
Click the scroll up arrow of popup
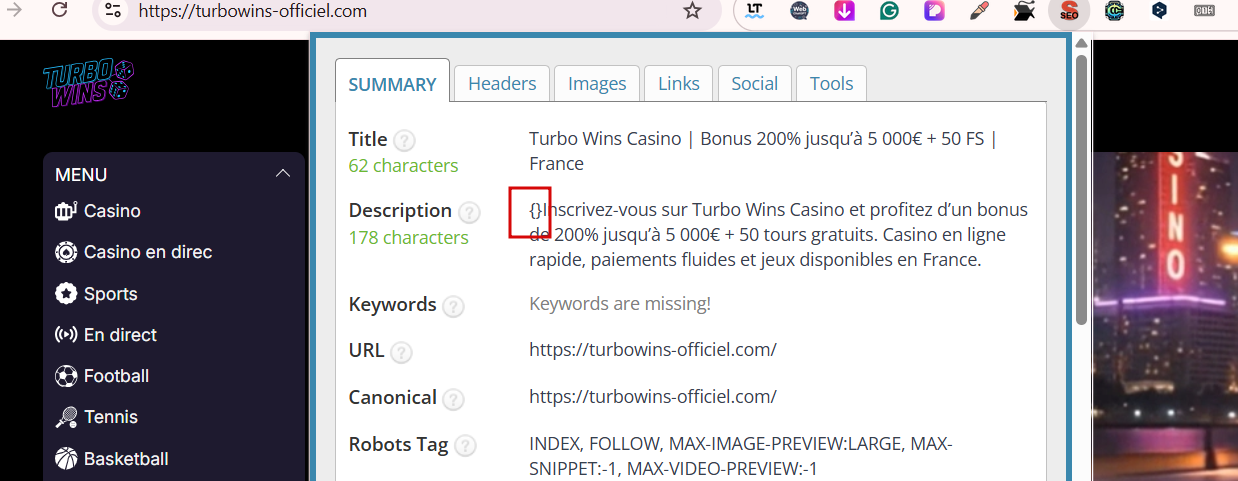[x=1081, y=43]
